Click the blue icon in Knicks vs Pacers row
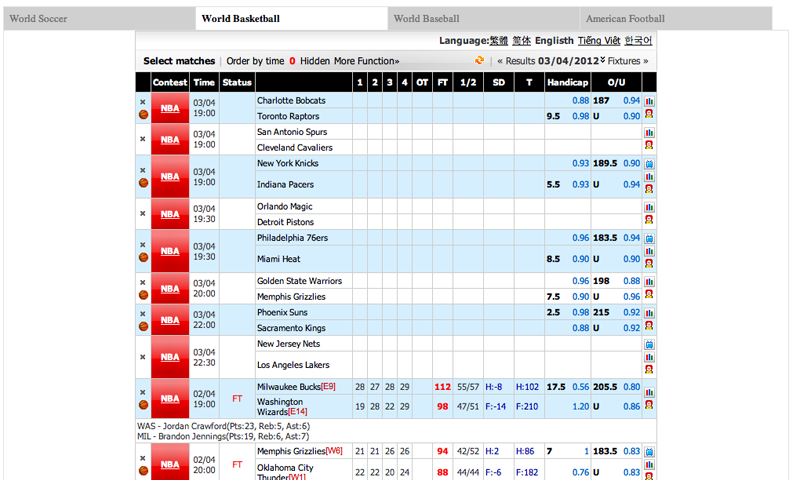800x480 pixels. pyautogui.click(x=649, y=164)
